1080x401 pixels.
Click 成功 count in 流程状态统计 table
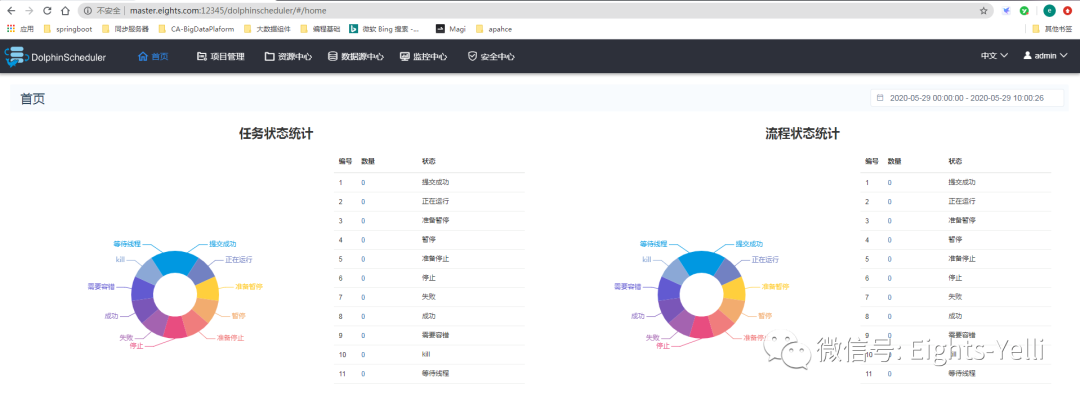coord(889,316)
